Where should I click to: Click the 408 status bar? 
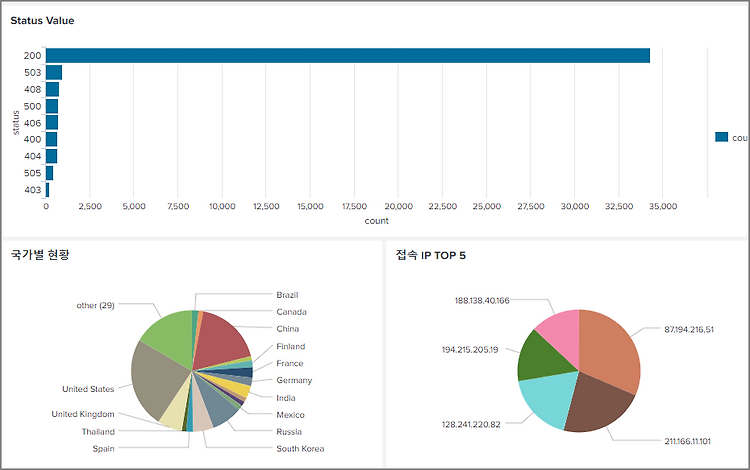click(53, 89)
